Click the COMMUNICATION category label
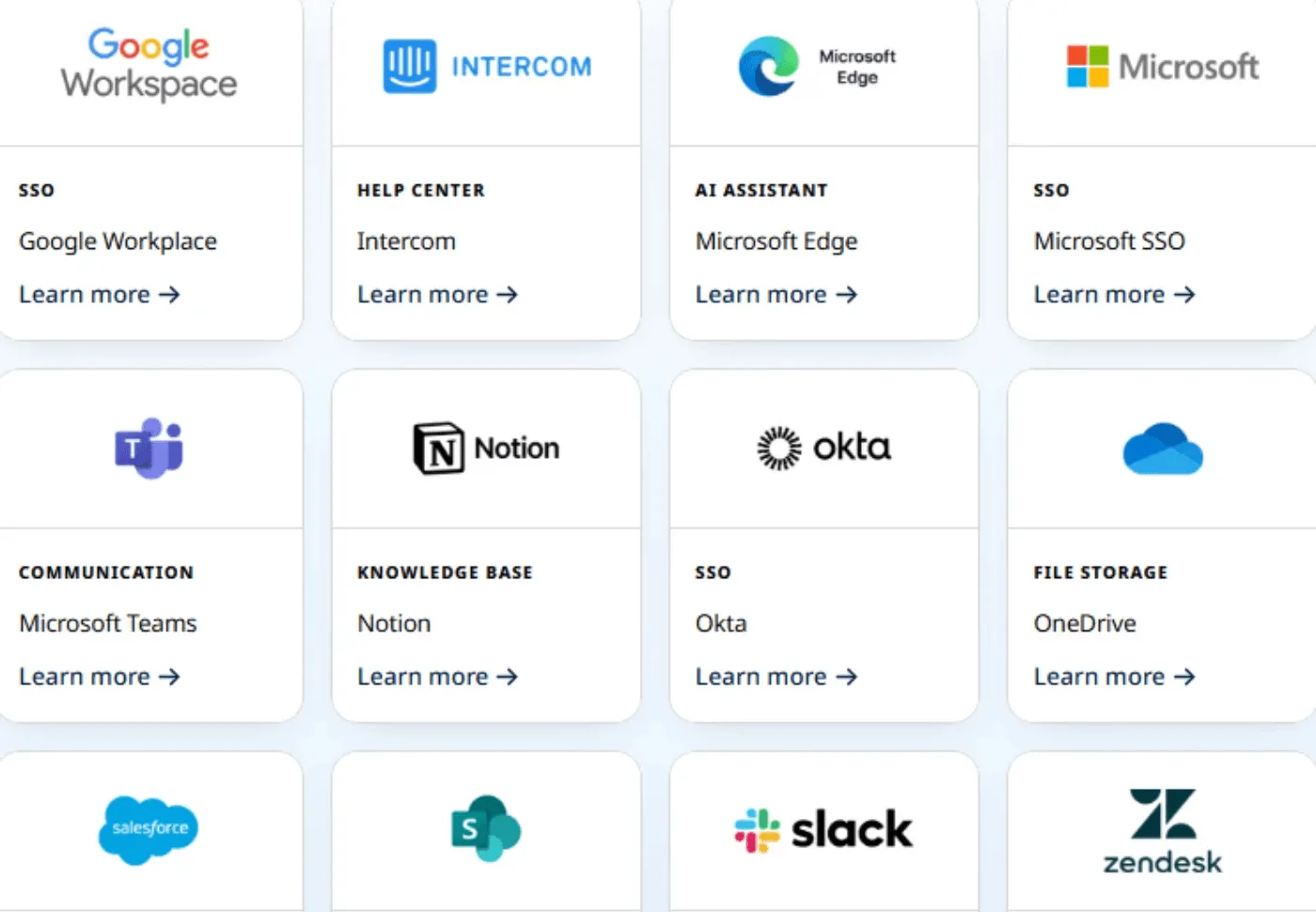The width and height of the screenshot is (1316, 912). coord(106,573)
